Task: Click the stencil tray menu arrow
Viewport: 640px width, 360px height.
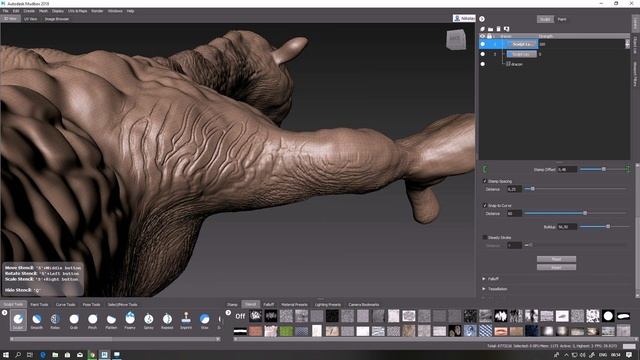Action: click(228, 313)
